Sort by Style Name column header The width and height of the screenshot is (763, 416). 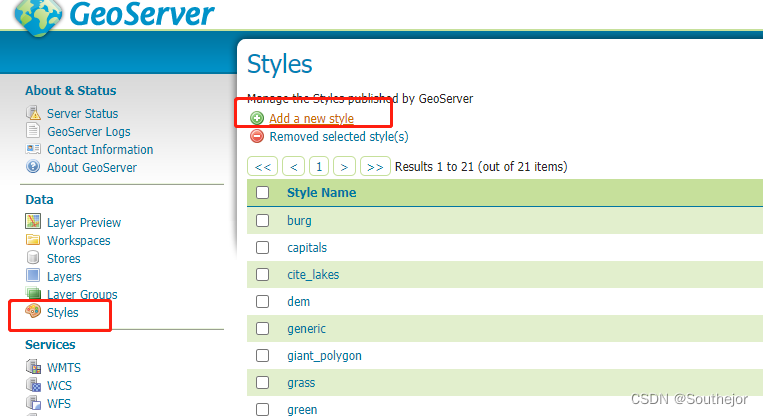click(322, 193)
